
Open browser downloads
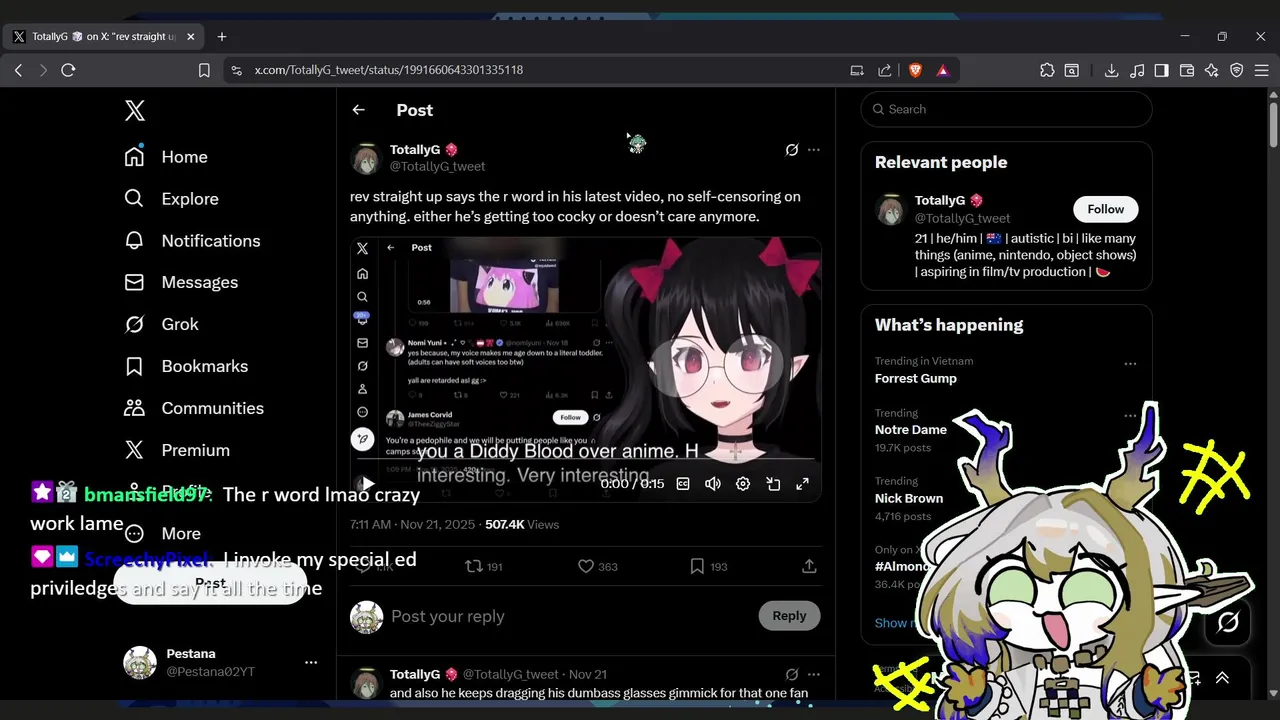[x=1111, y=70]
